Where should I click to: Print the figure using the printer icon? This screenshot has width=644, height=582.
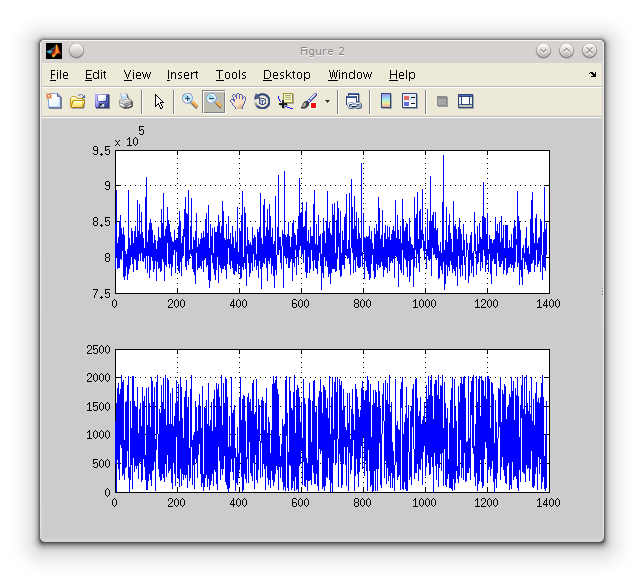pyautogui.click(x=126, y=101)
